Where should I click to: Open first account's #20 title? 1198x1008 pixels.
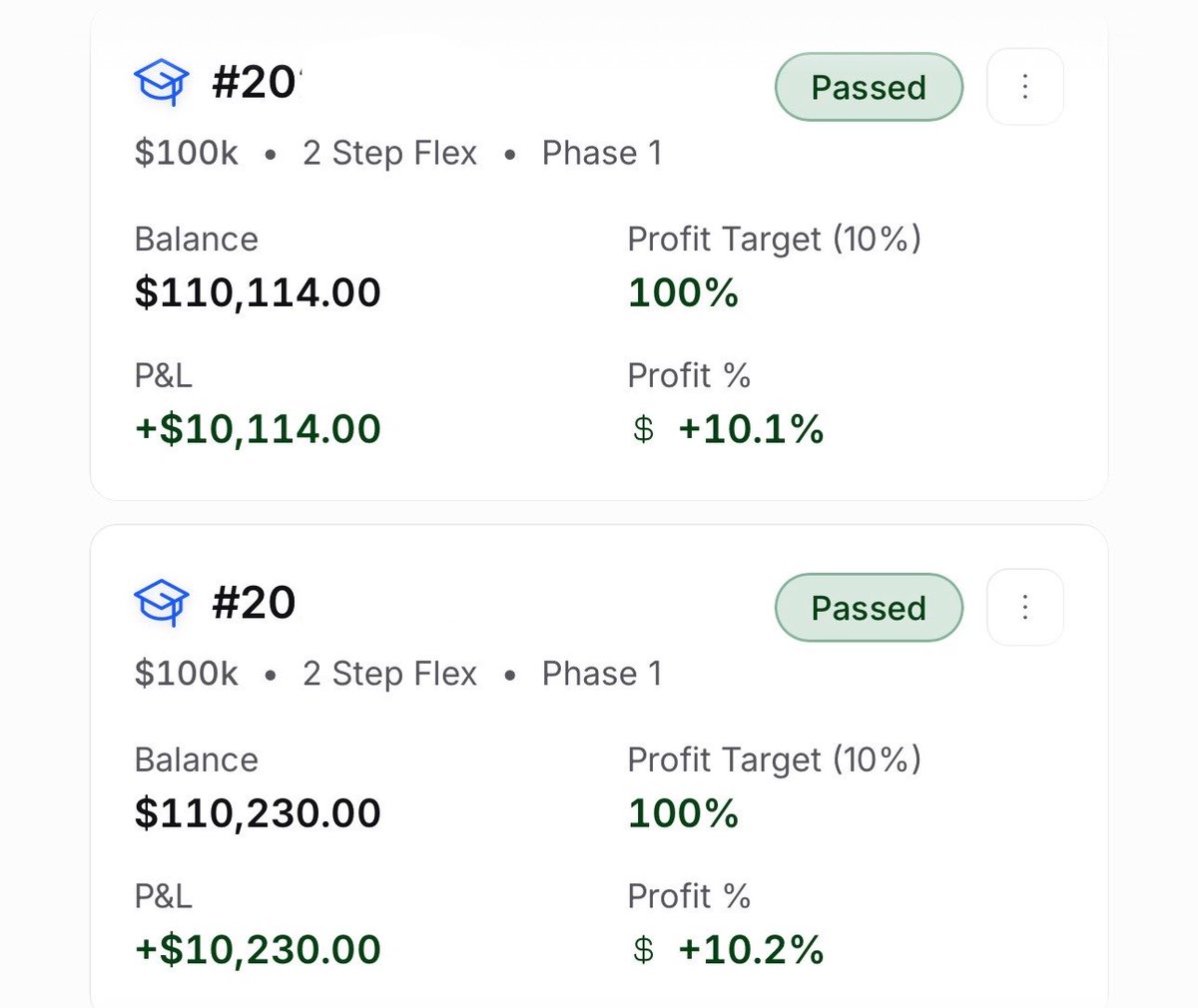(255, 82)
